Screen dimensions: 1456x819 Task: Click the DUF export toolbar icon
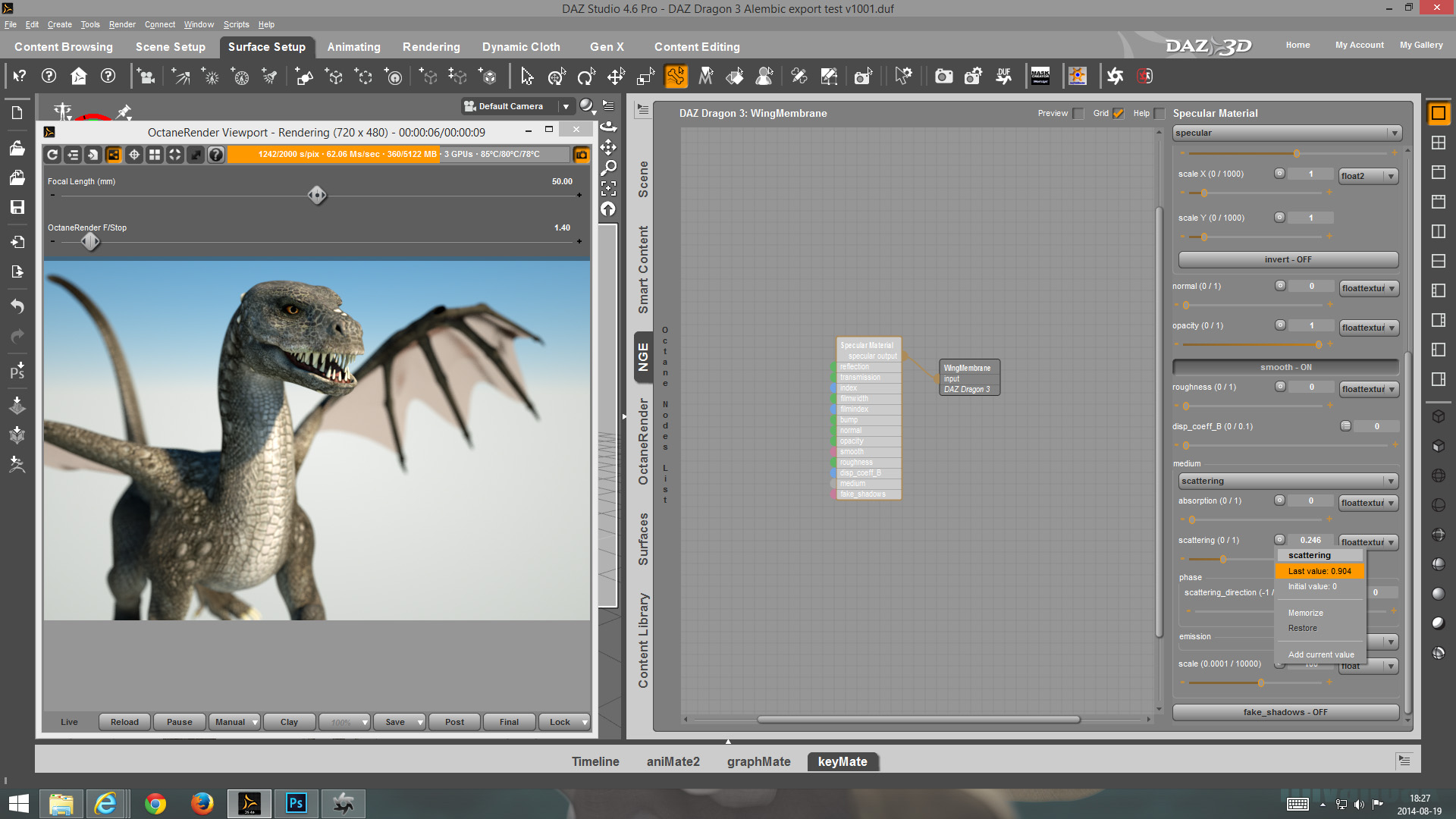pos(1004,77)
